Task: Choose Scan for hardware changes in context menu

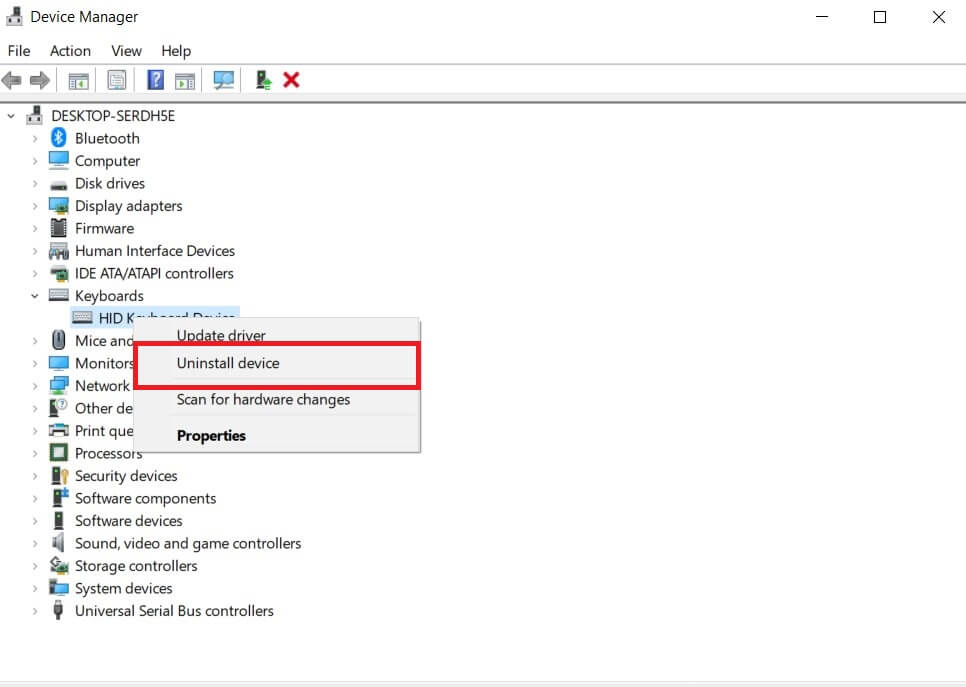Action: tap(277, 399)
